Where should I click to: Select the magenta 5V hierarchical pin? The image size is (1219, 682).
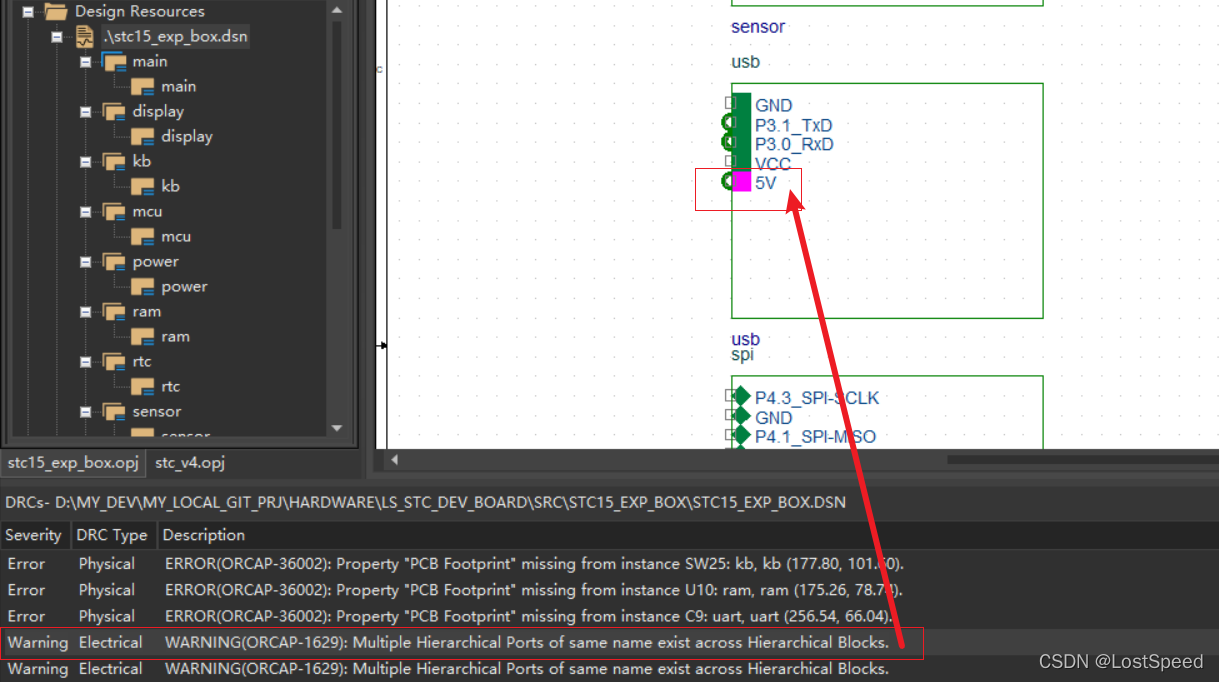[741, 182]
